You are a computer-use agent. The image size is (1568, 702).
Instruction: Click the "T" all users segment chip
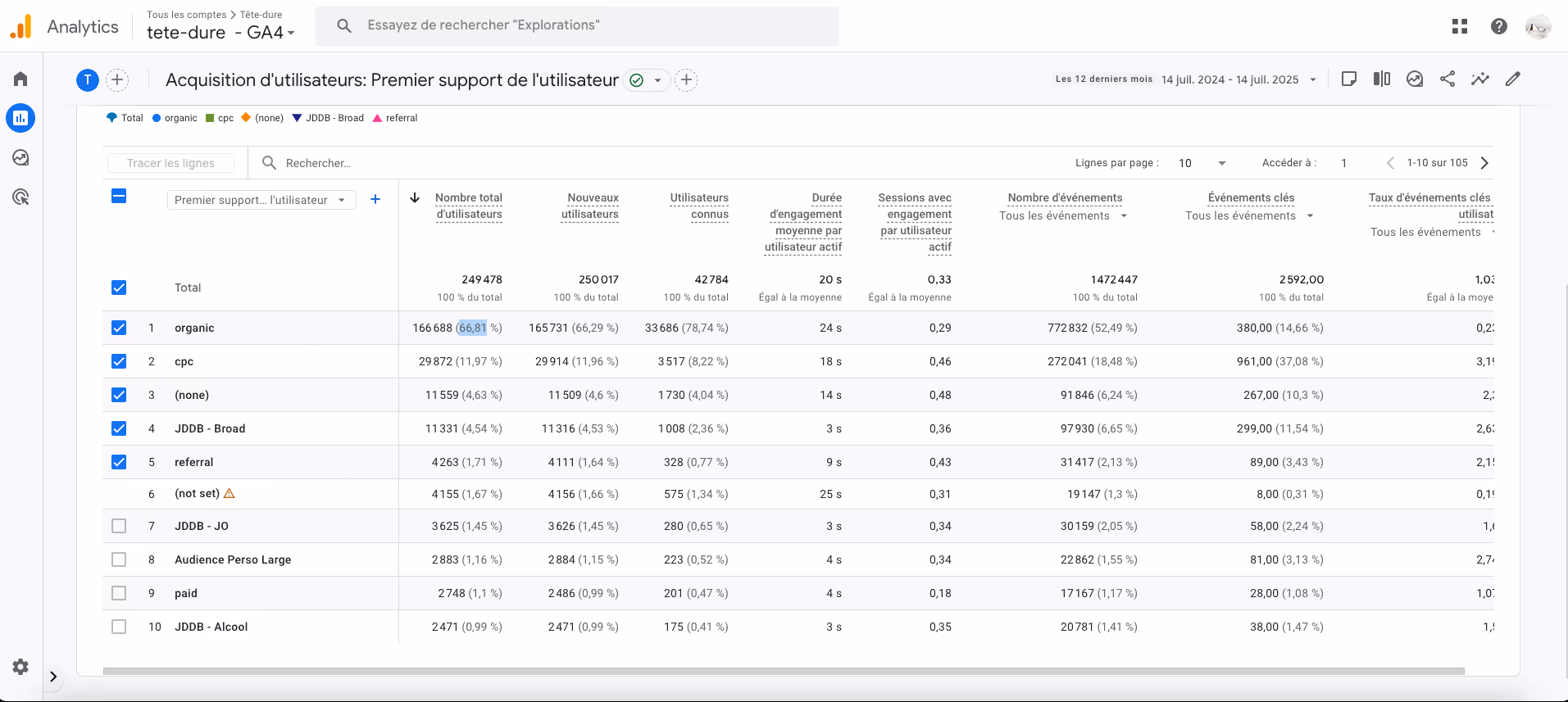(88, 79)
